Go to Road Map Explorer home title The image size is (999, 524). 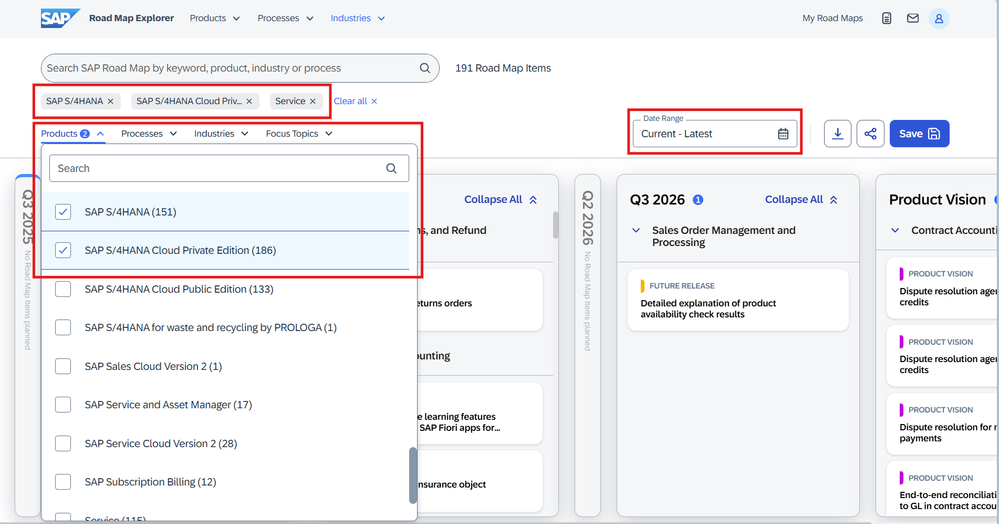(x=131, y=18)
